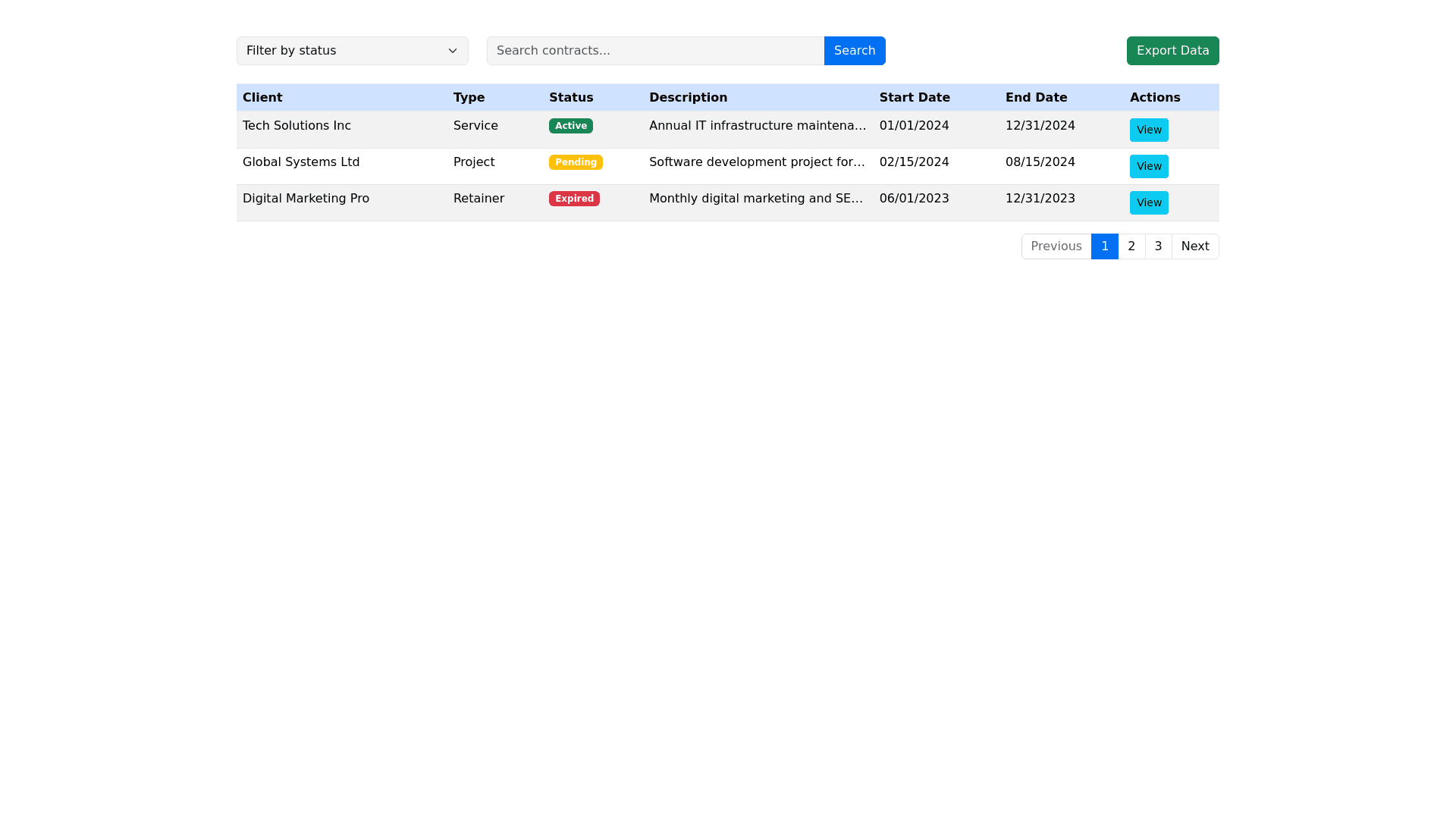1456x819 pixels.
Task: Click the truncated Annual IT infrastructure description
Action: 757,126
